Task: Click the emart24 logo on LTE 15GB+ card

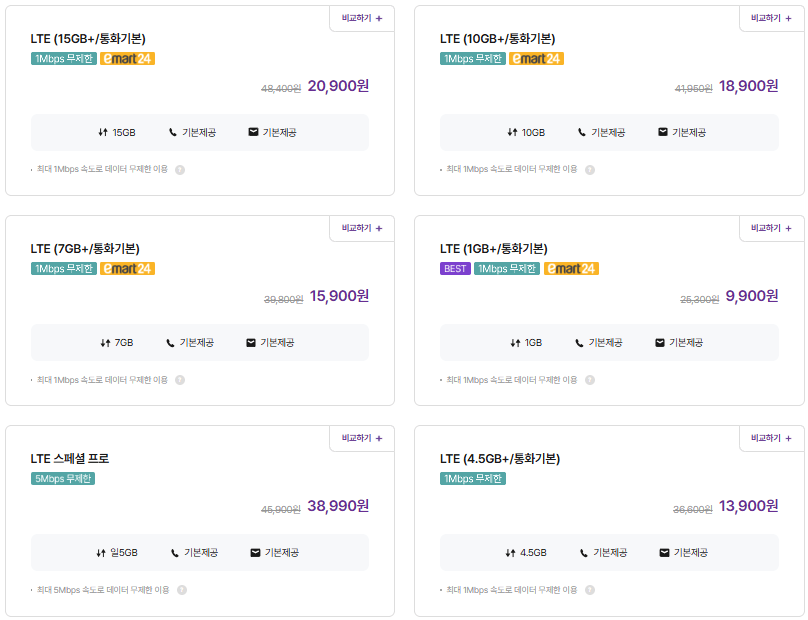Action: coord(126,58)
